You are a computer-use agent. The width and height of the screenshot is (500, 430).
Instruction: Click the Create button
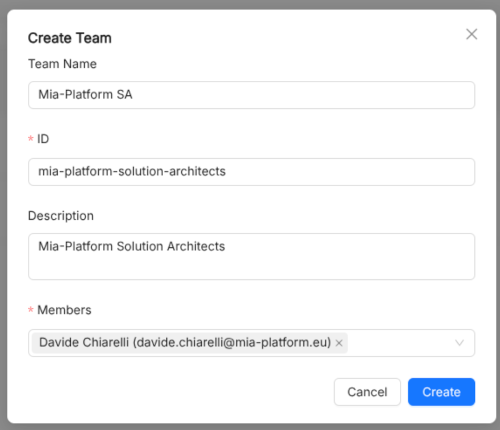(x=441, y=392)
